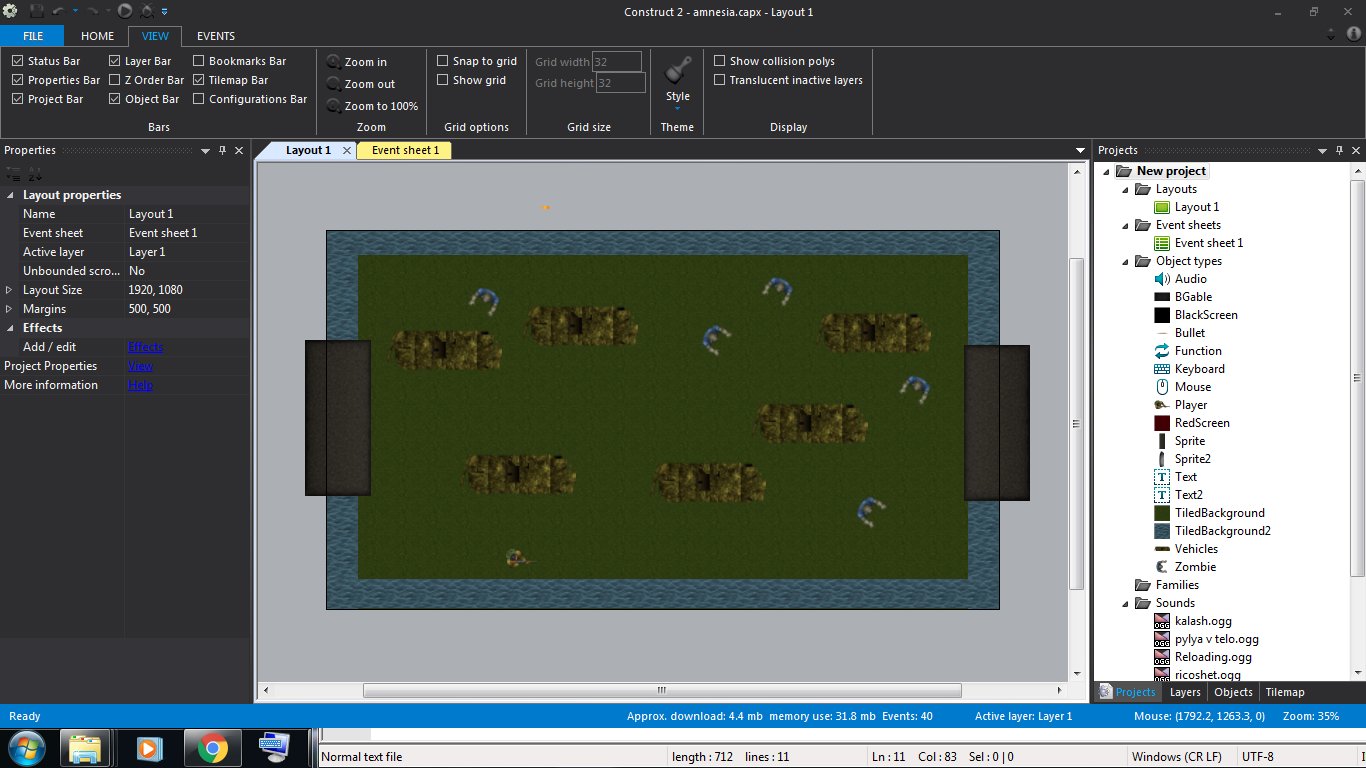Uncheck the Layer Bar checkbox
The image size is (1366, 768).
click(x=115, y=61)
